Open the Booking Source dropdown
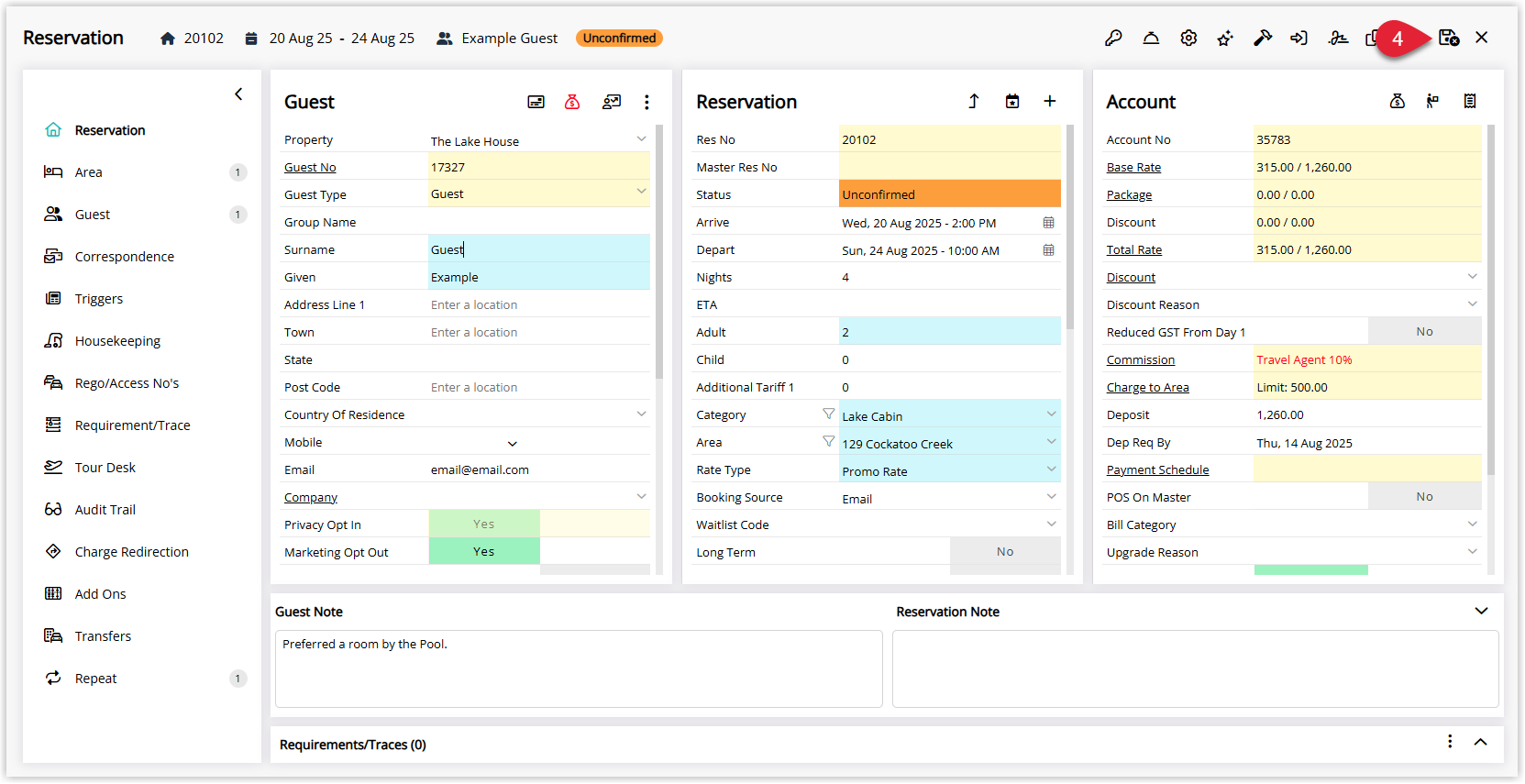1525x784 pixels. [x=1051, y=496]
